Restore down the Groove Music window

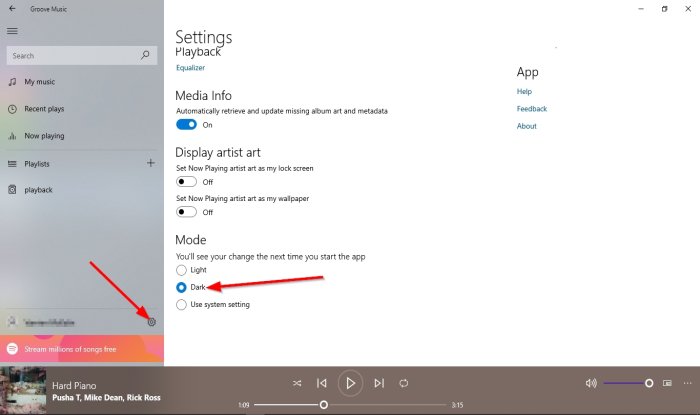click(665, 9)
